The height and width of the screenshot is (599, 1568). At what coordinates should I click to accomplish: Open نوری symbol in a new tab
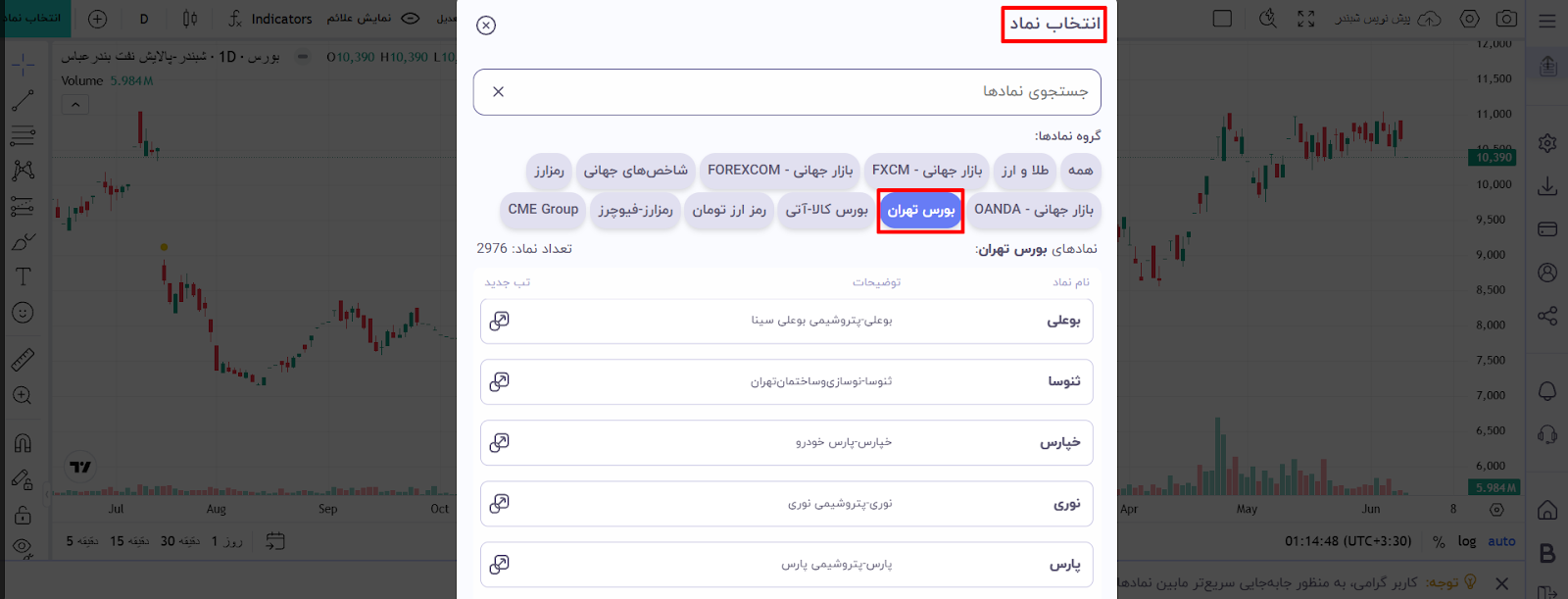(x=500, y=503)
